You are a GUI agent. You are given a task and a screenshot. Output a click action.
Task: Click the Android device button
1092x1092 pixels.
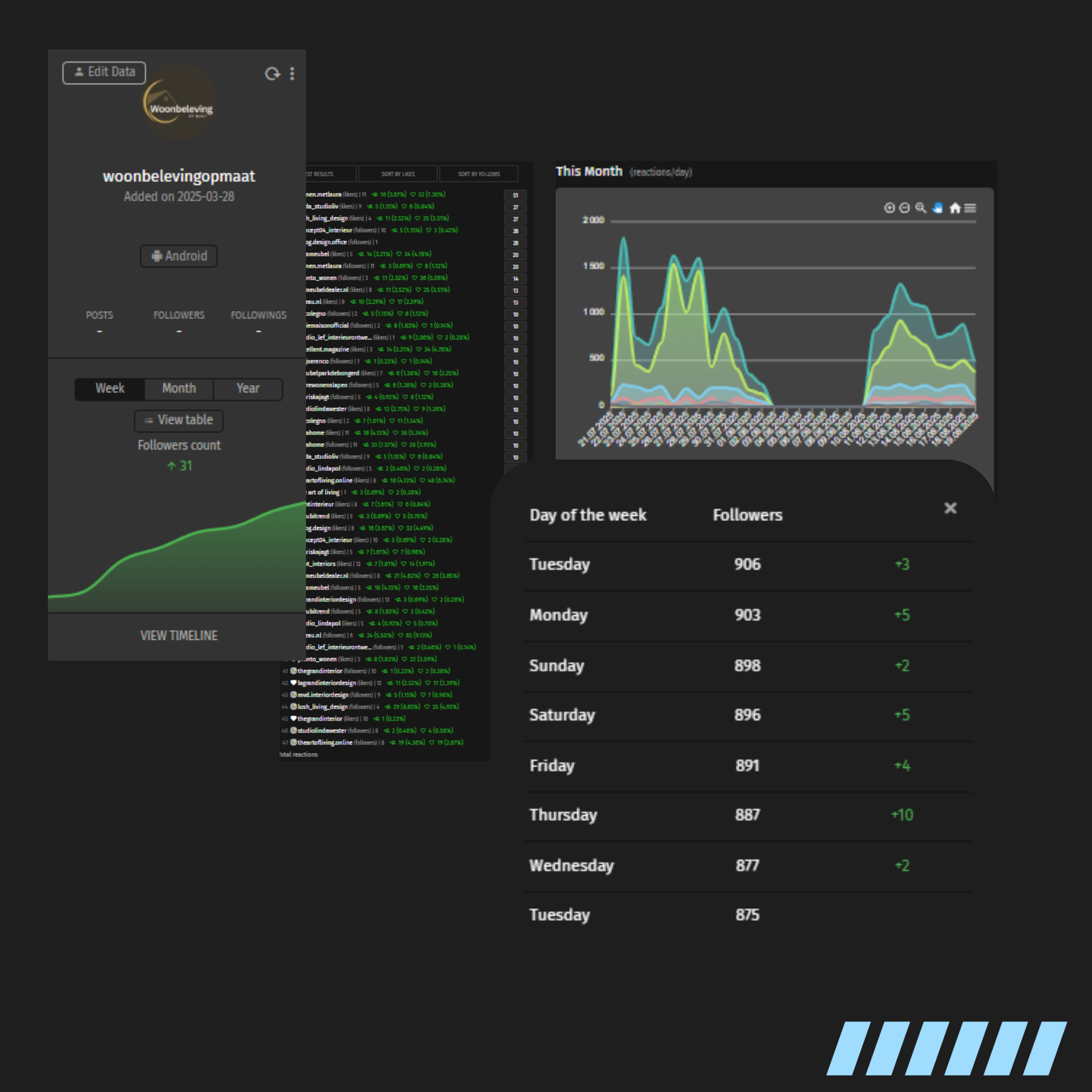[179, 256]
